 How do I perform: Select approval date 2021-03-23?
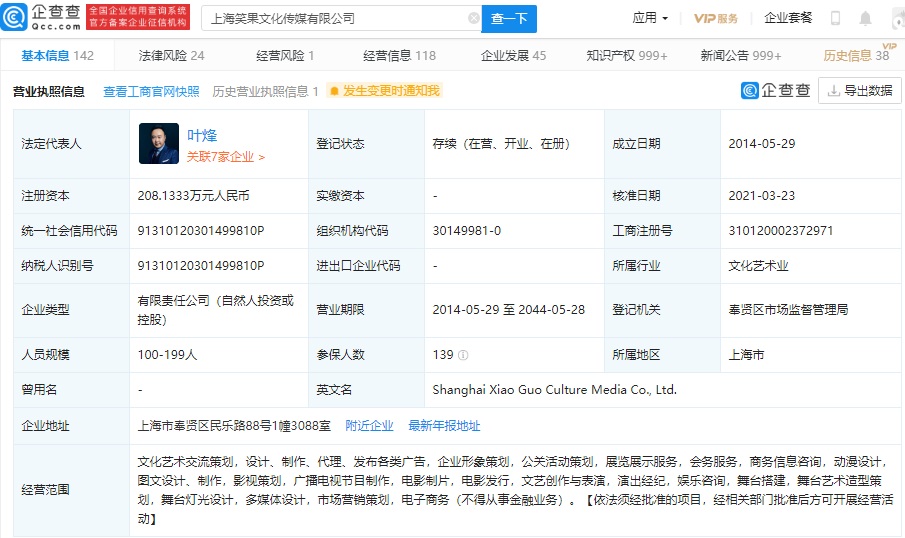tap(762, 196)
